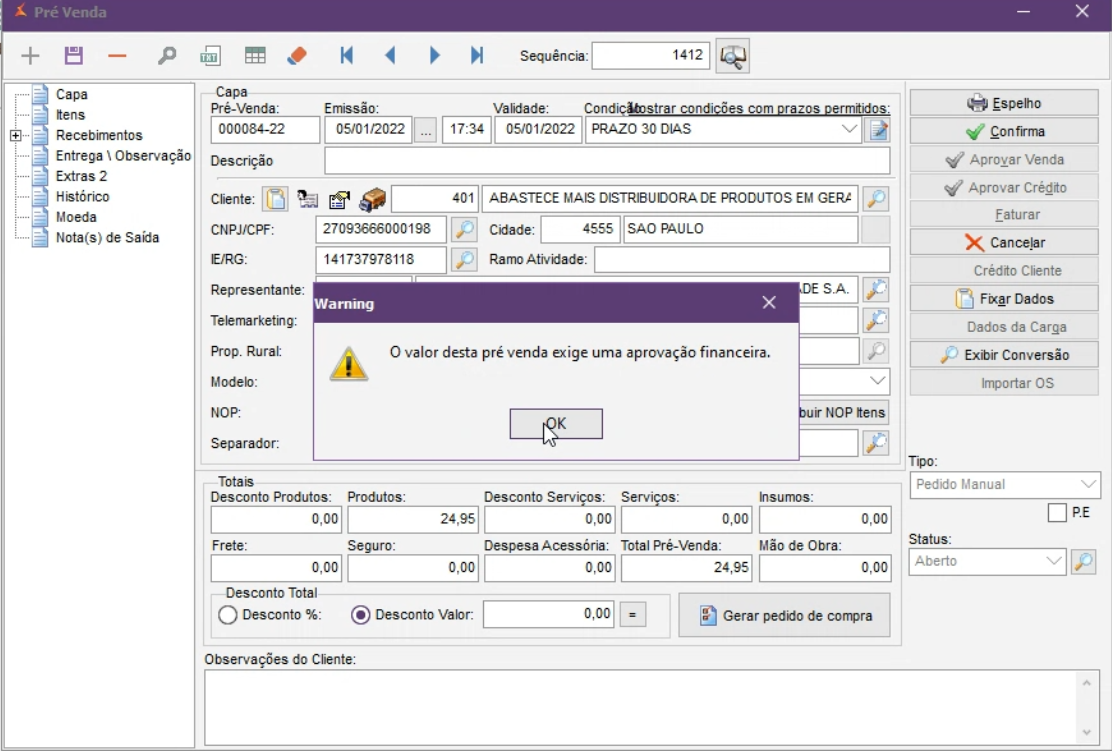Click the Ramo Atividade field

pos(742,260)
